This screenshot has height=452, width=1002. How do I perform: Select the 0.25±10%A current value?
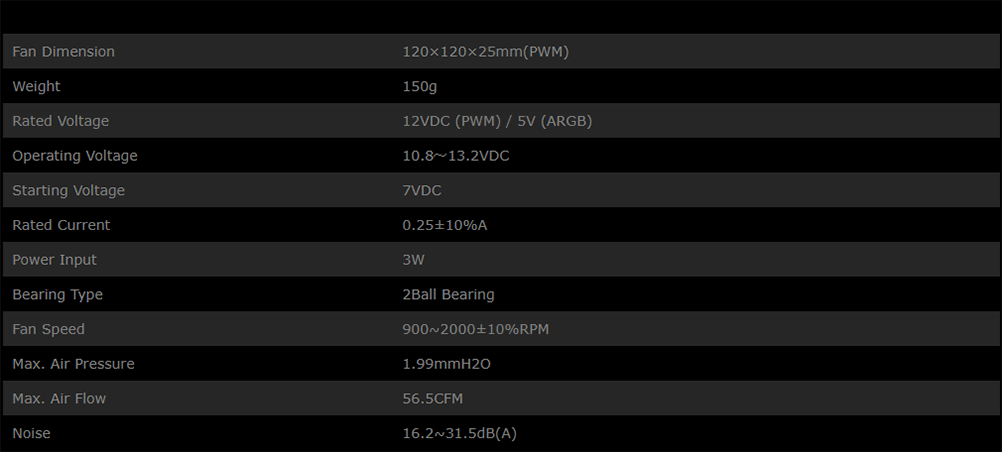click(444, 225)
